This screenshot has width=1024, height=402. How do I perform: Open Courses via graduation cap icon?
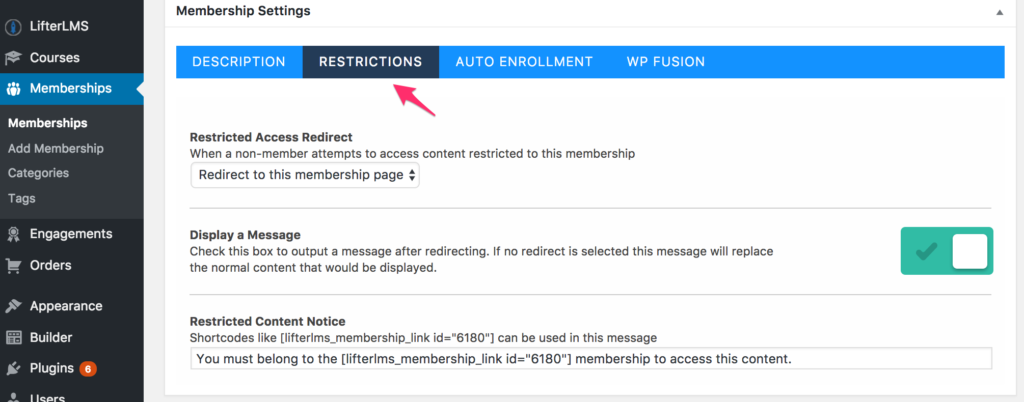[x=12, y=58]
